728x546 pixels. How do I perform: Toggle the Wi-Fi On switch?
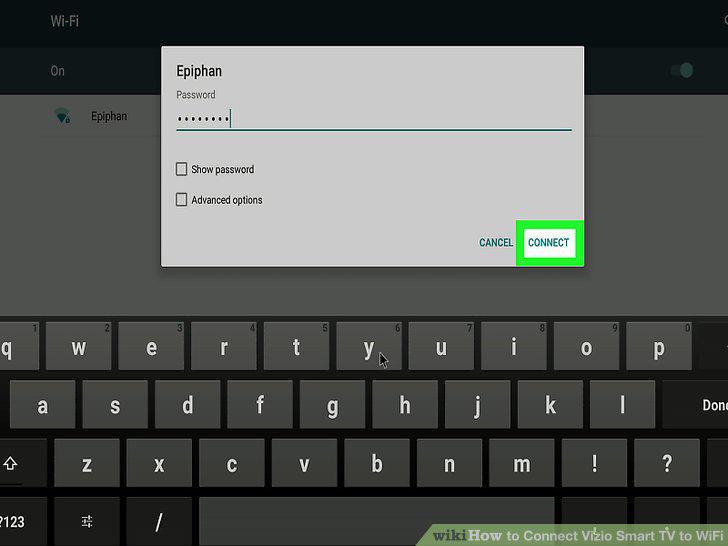click(x=682, y=71)
